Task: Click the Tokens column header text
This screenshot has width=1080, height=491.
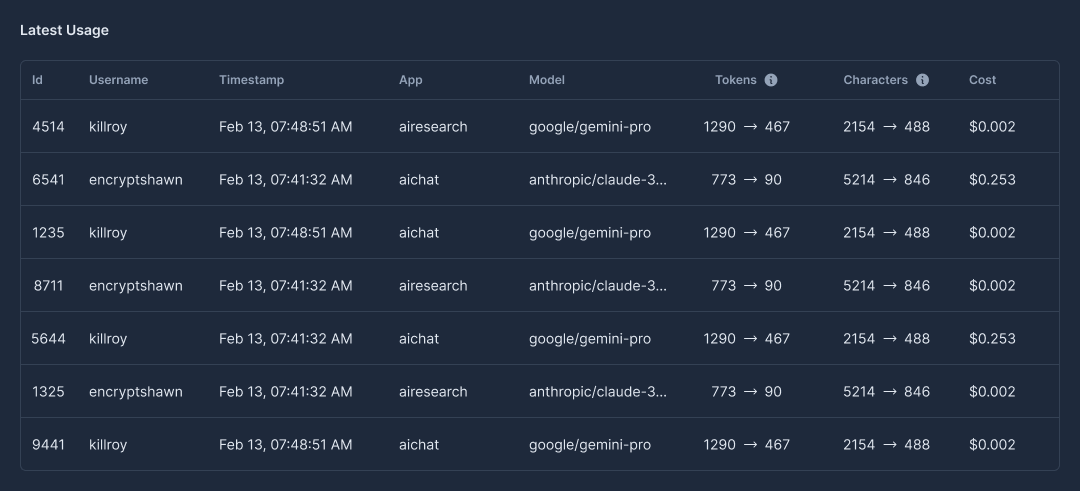Action: pyautogui.click(x=735, y=80)
